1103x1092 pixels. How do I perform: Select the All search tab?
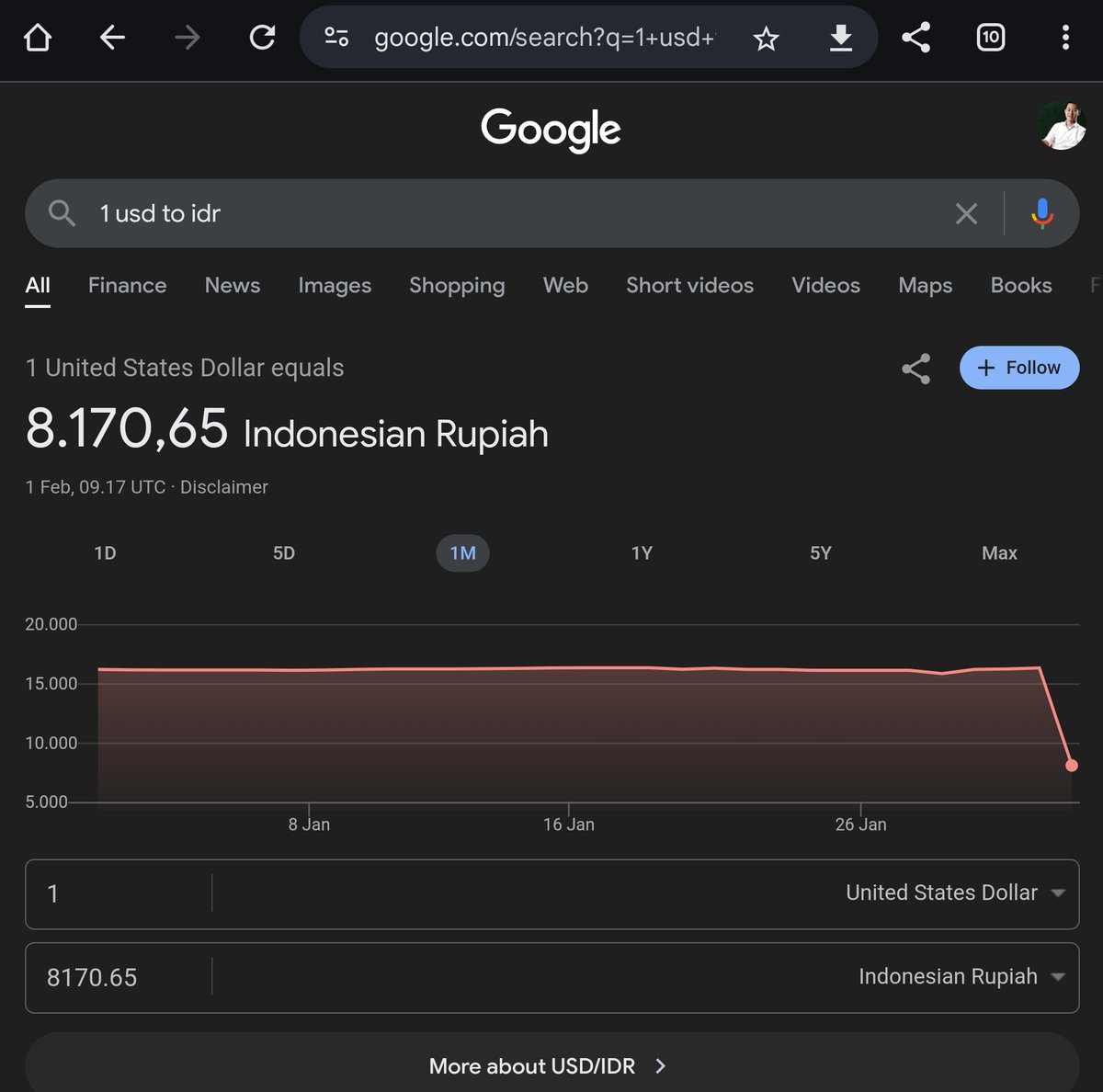pos(38,285)
